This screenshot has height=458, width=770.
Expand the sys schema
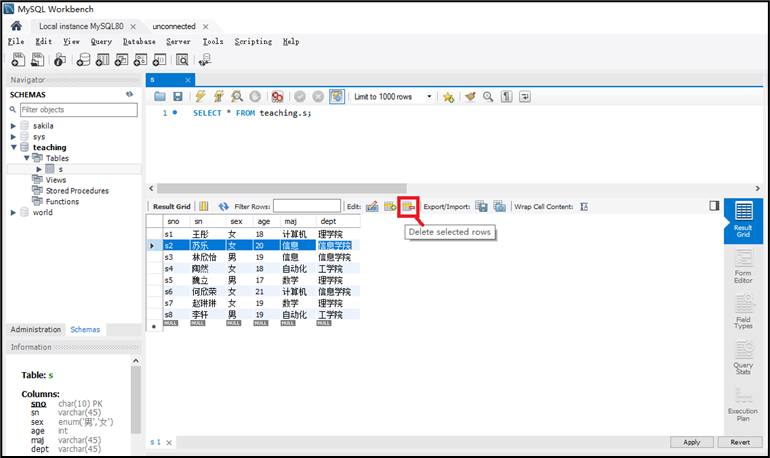[13, 137]
